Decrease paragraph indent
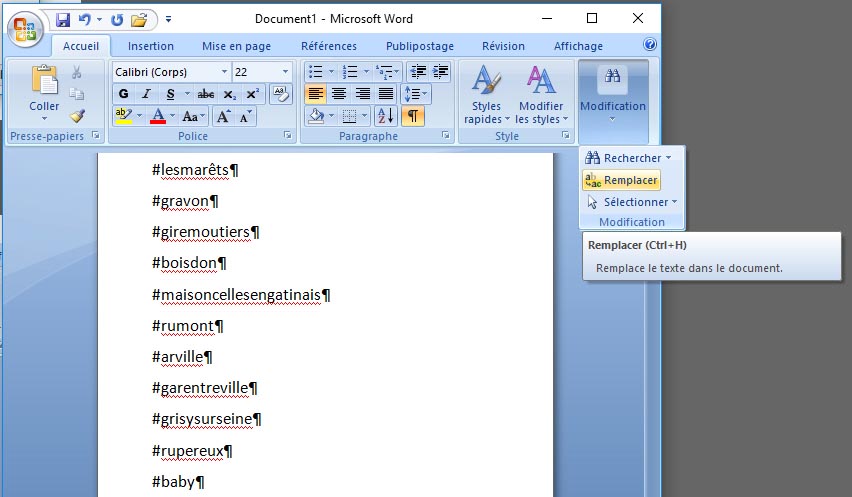This screenshot has height=497, width=852. tap(418, 72)
